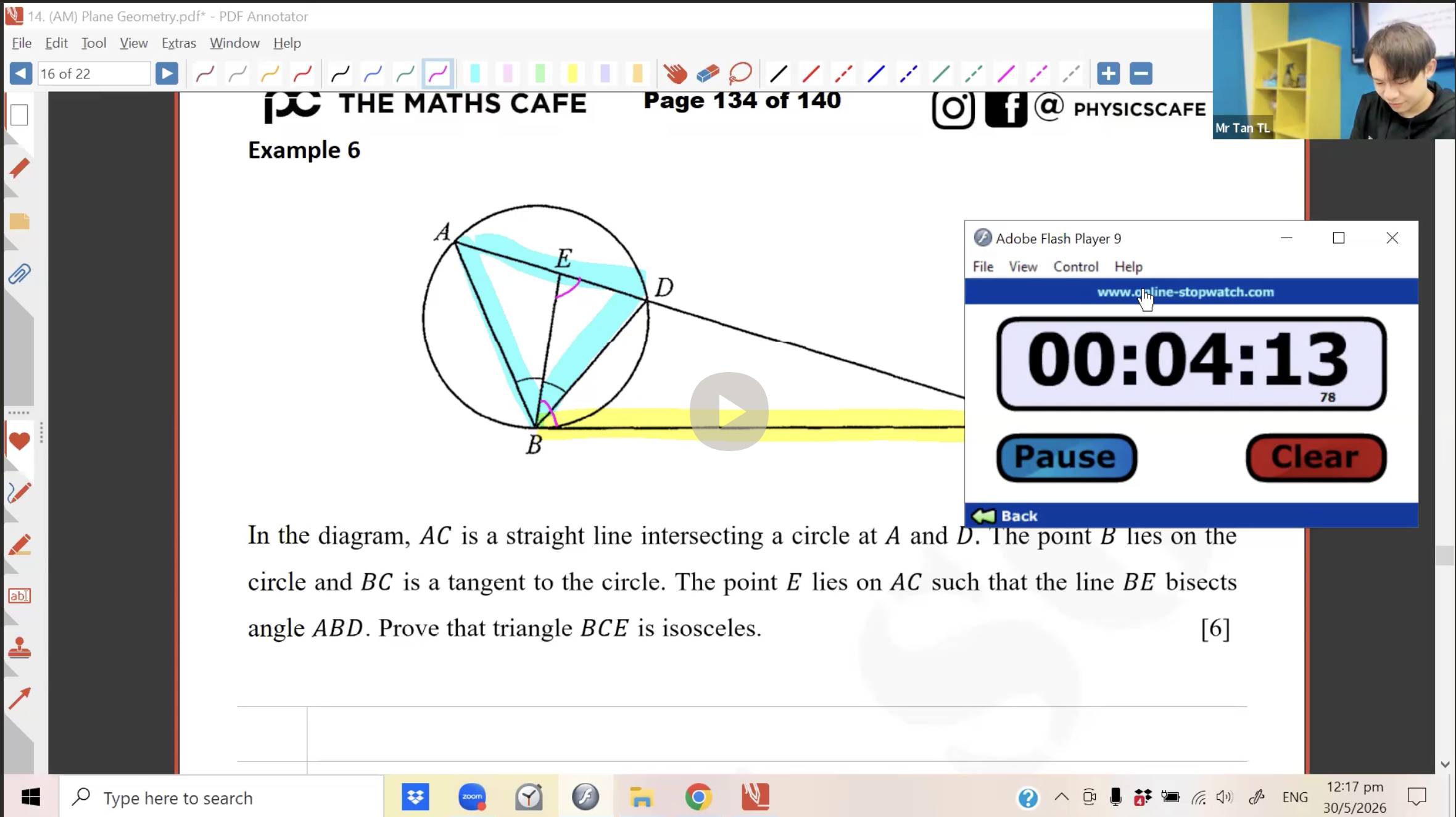Choose the cyan highlighter swatch
Image resolution: width=1456 pixels, height=817 pixels.
[x=475, y=74]
